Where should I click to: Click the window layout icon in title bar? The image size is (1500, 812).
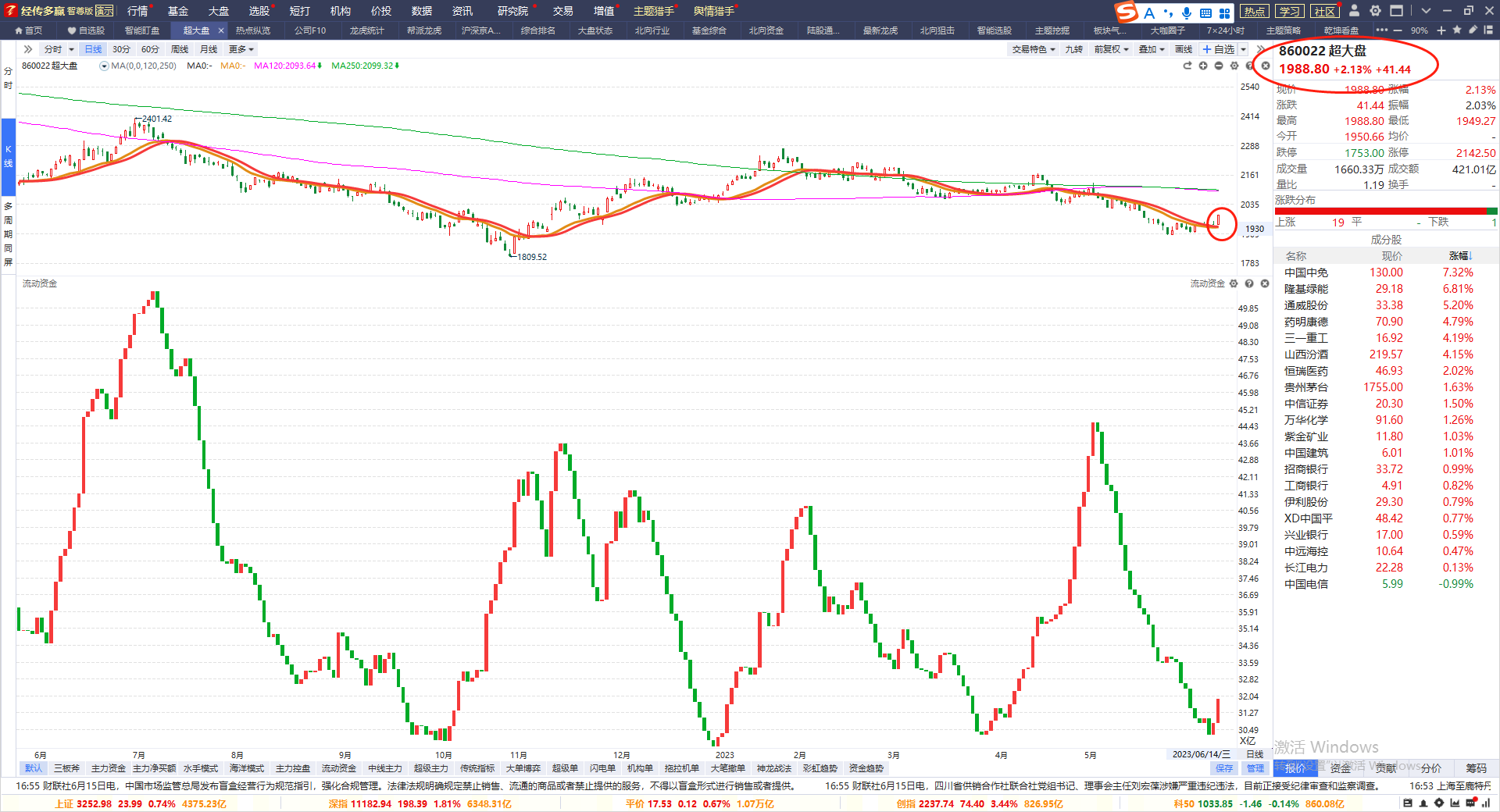click(1396, 11)
